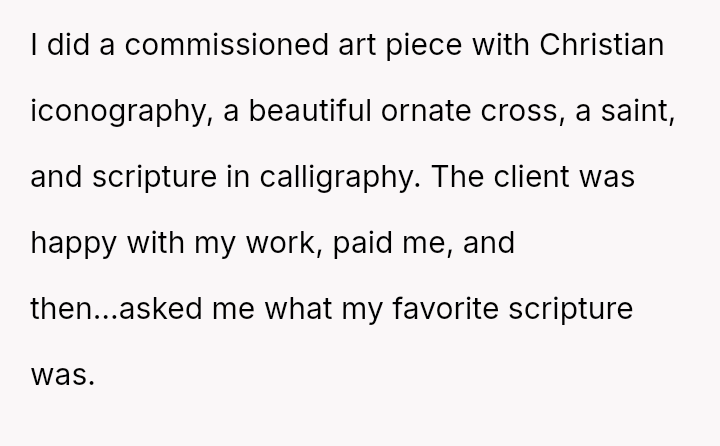The width and height of the screenshot is (720, 446).
Task: Click on the word "paid"
Action: click(x=362, y=244)
